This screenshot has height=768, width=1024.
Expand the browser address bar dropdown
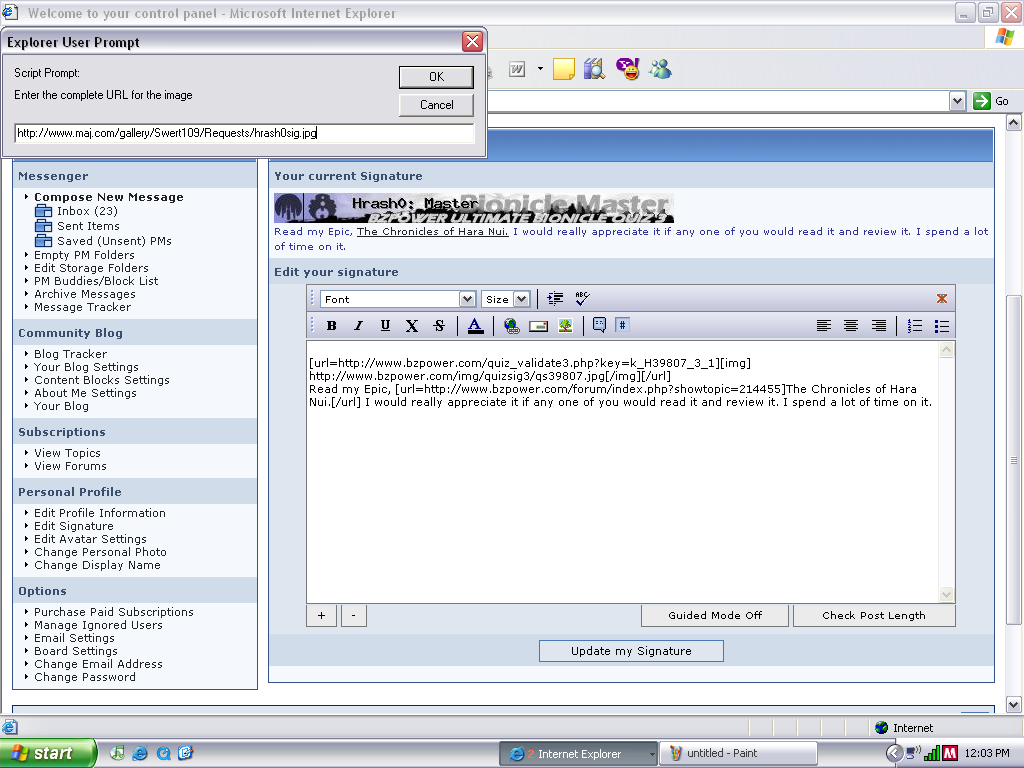(957, 100)
